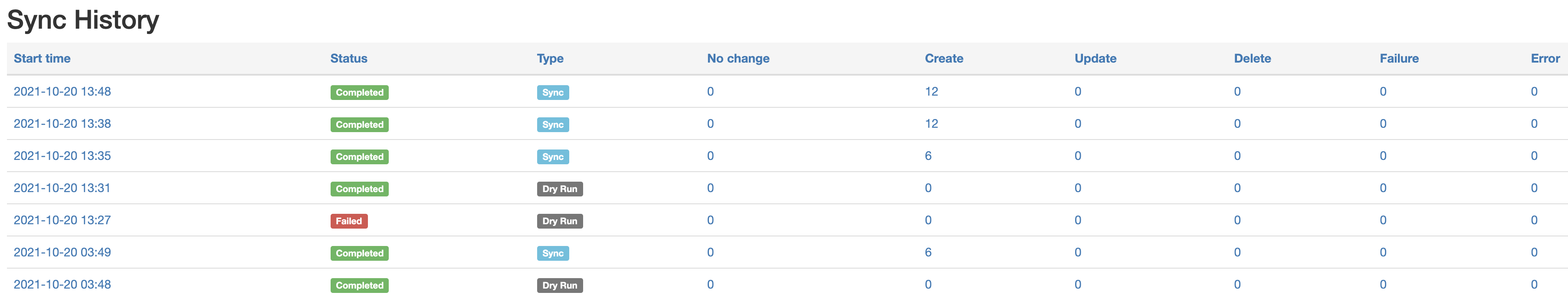This screenshot has width=1568, height=299.
Task: Sort table by Type column
Action: coord(550,59)
